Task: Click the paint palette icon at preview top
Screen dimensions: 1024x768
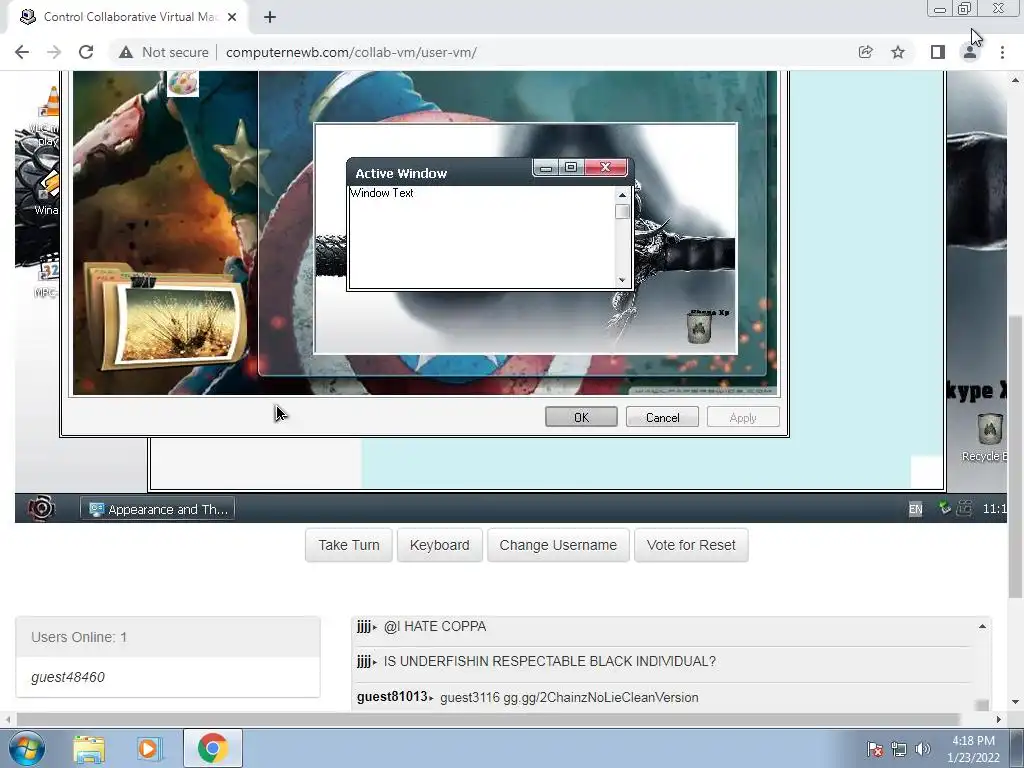Action: pos(183,83)
